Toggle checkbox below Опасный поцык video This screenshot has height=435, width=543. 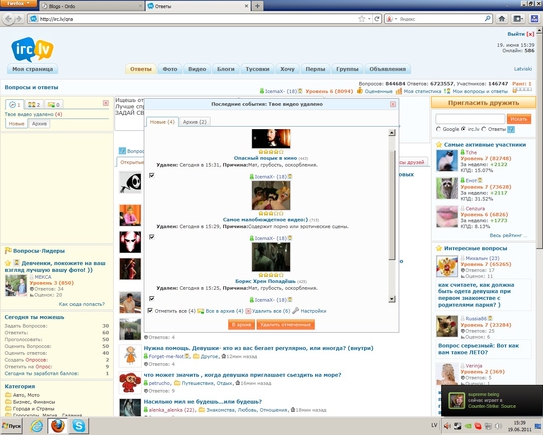[x=152, y=175]
